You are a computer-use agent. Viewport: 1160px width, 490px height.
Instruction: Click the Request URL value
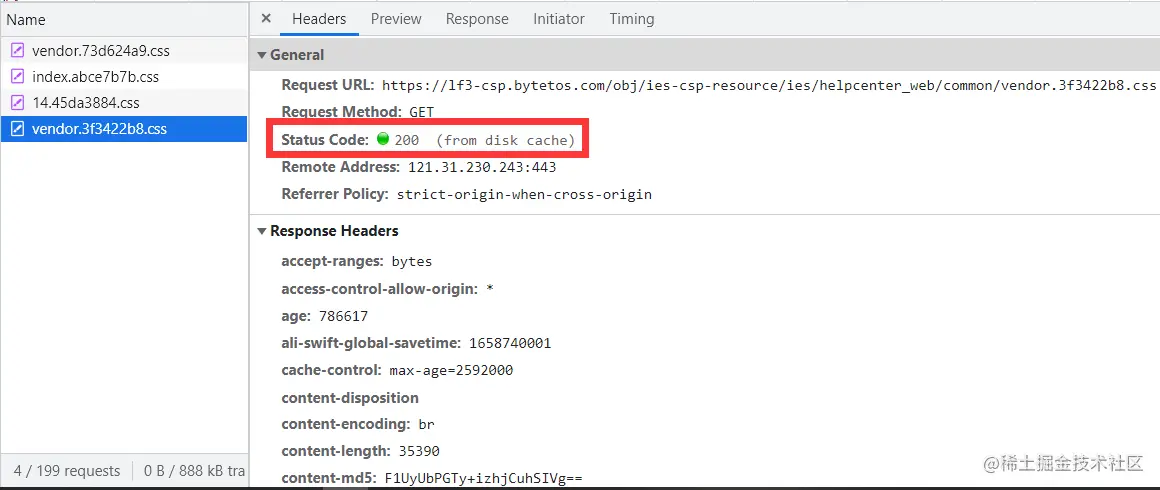click(769, 85)
